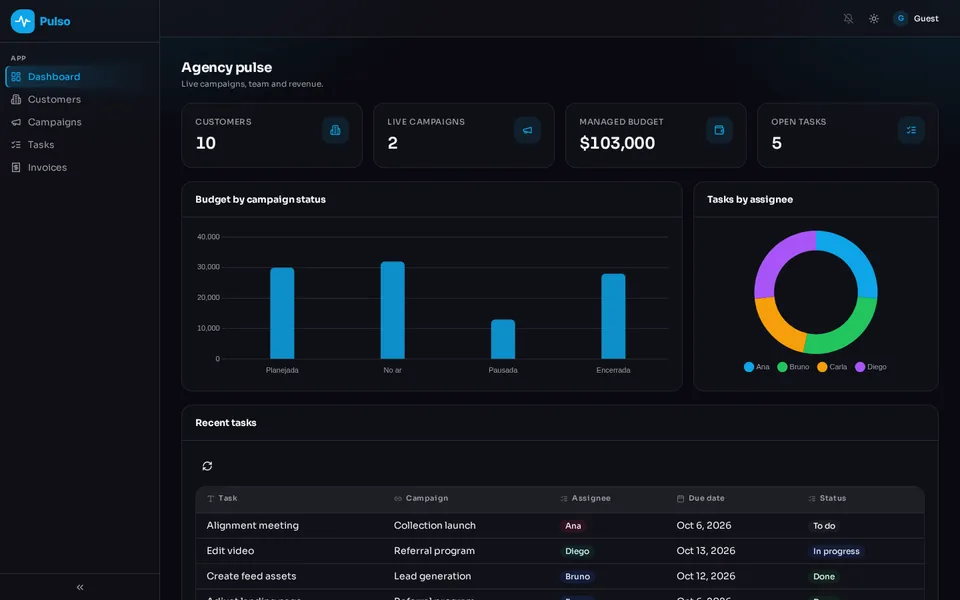Open the Guest user avatar
This screenshot has height=600, width=960.
click(x=900, y=18)
